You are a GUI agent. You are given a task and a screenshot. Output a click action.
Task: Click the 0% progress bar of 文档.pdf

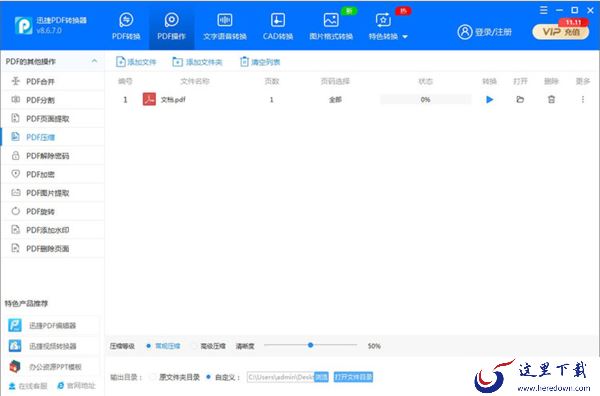(426, 99)
